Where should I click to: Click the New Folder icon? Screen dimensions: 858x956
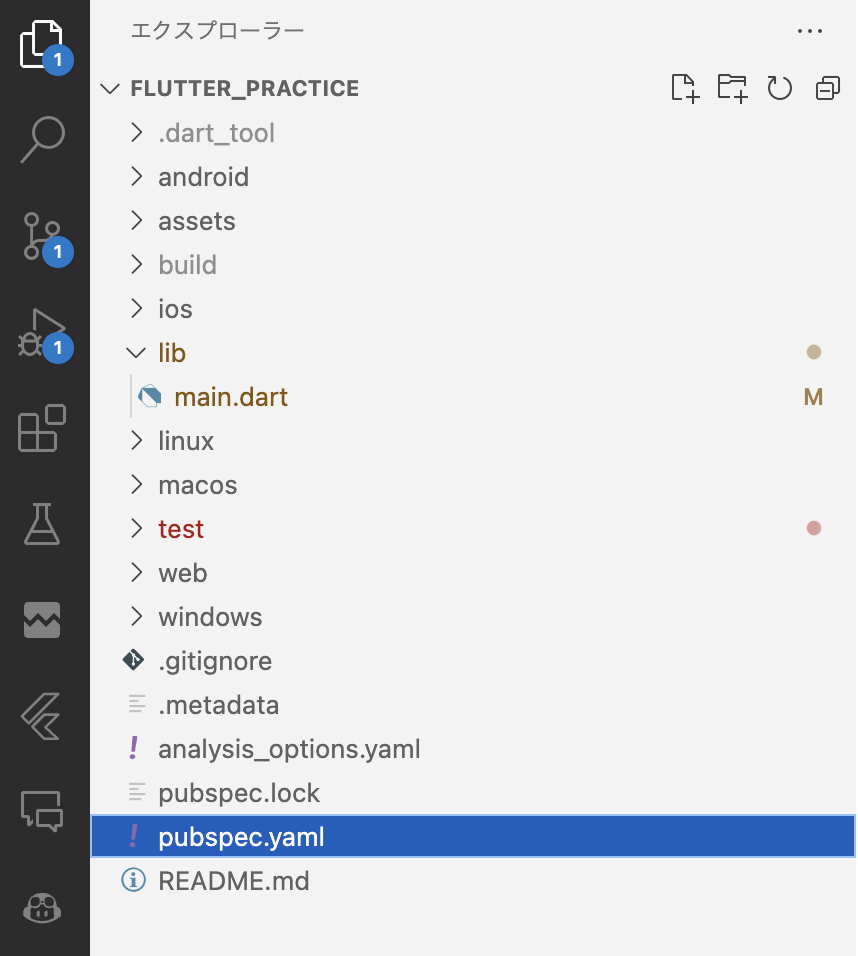pyautogui.click(x=732, y=88)
